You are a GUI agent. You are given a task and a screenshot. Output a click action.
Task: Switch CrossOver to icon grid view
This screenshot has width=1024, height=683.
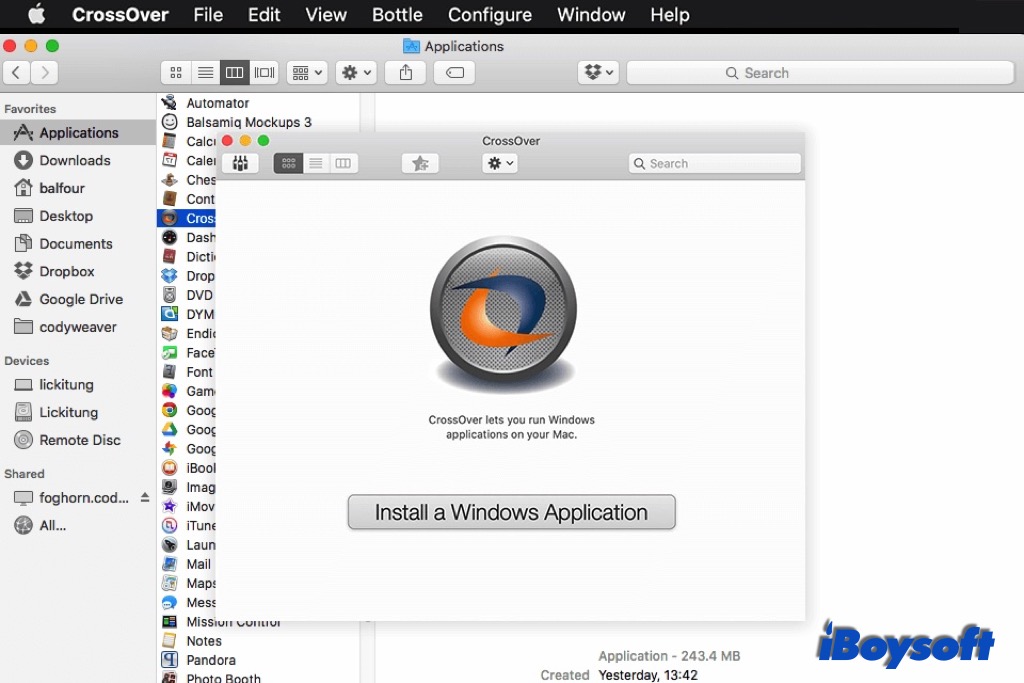[289, 163]
